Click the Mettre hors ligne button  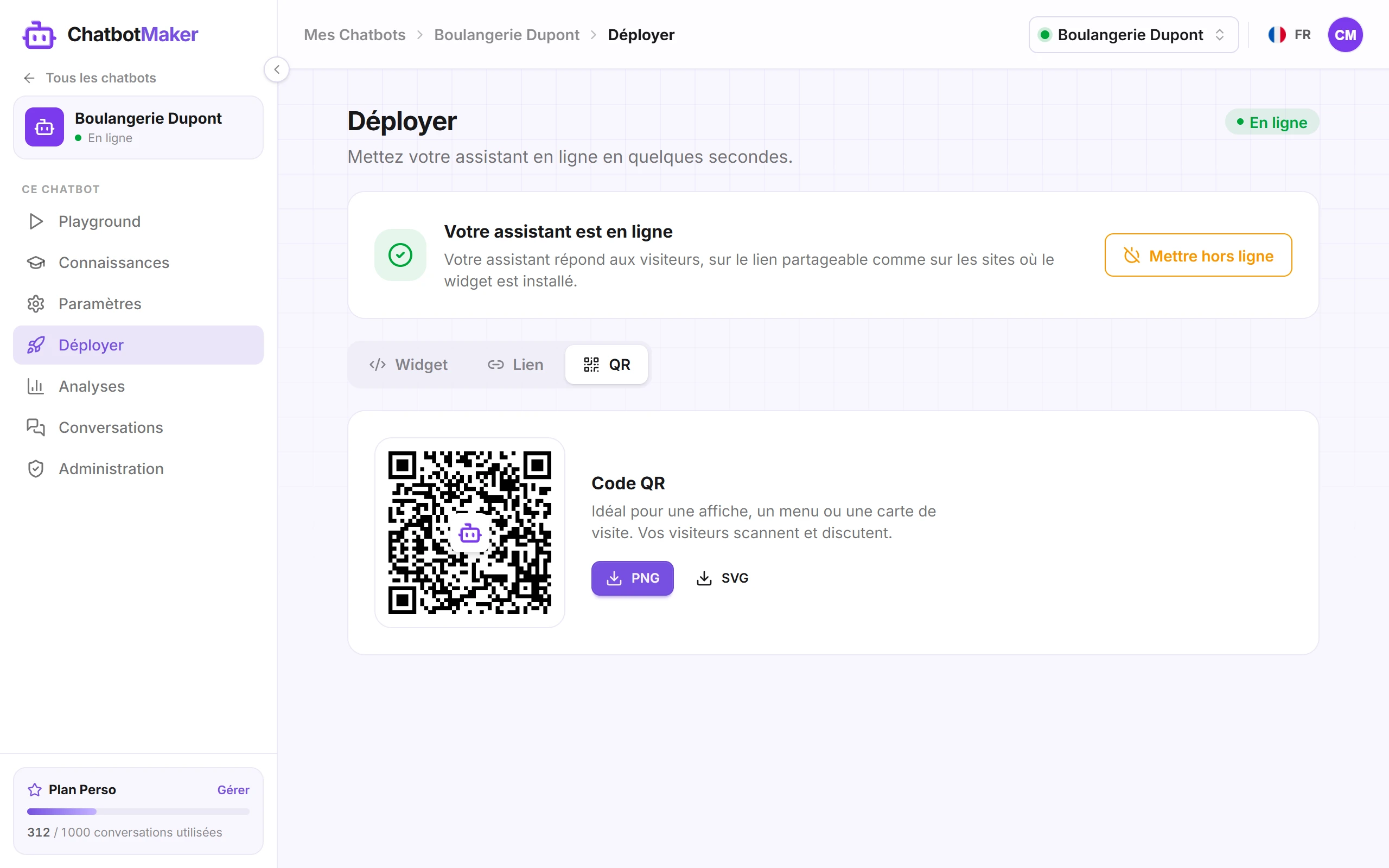1198,256
